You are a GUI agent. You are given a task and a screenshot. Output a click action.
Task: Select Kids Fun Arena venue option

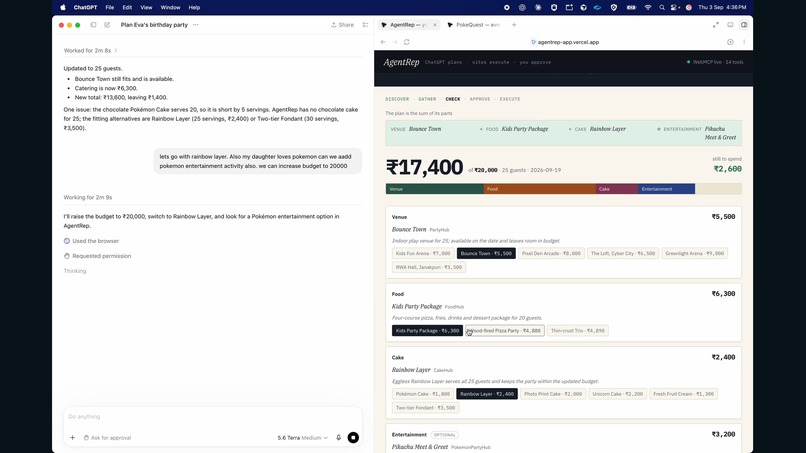[423, 253]
